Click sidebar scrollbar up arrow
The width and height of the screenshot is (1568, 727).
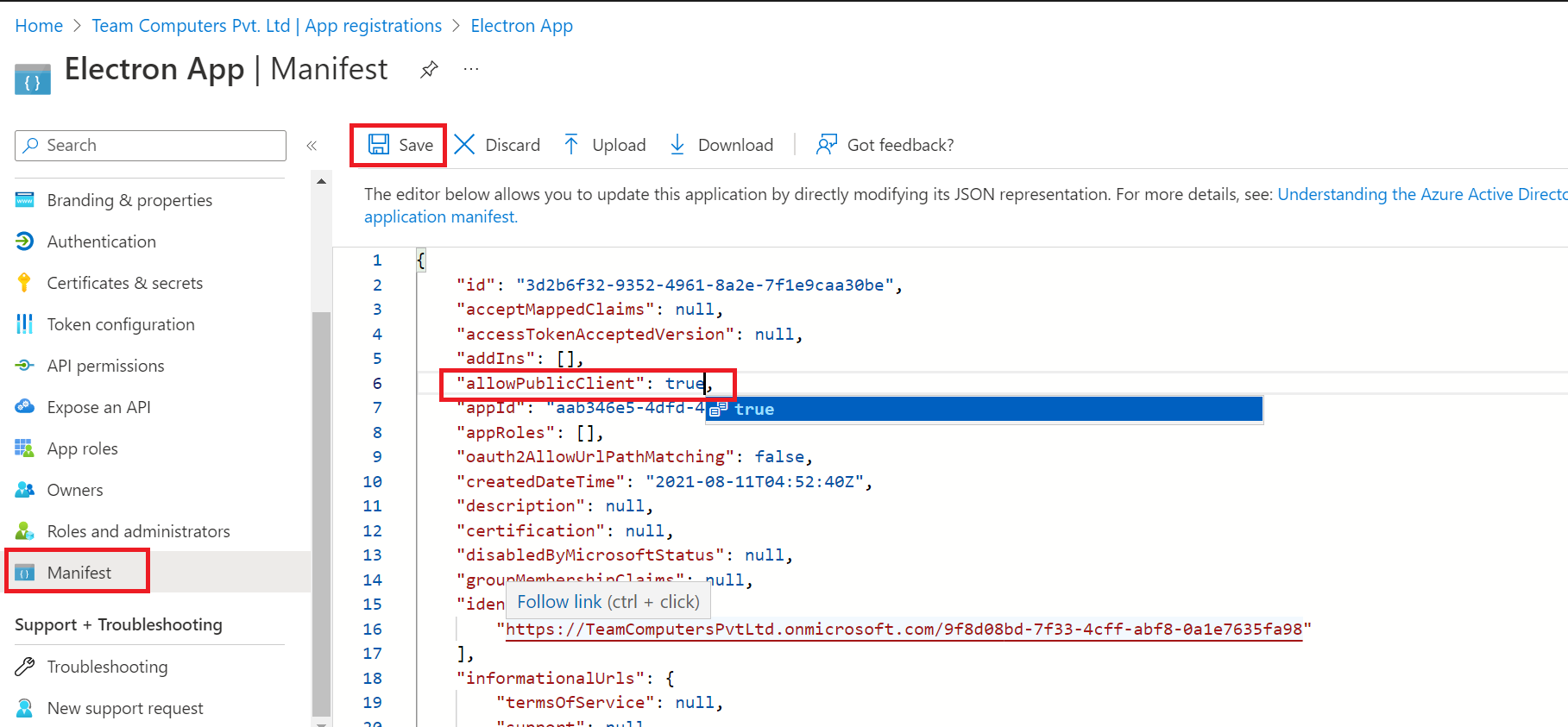click(x=321, y=181)
